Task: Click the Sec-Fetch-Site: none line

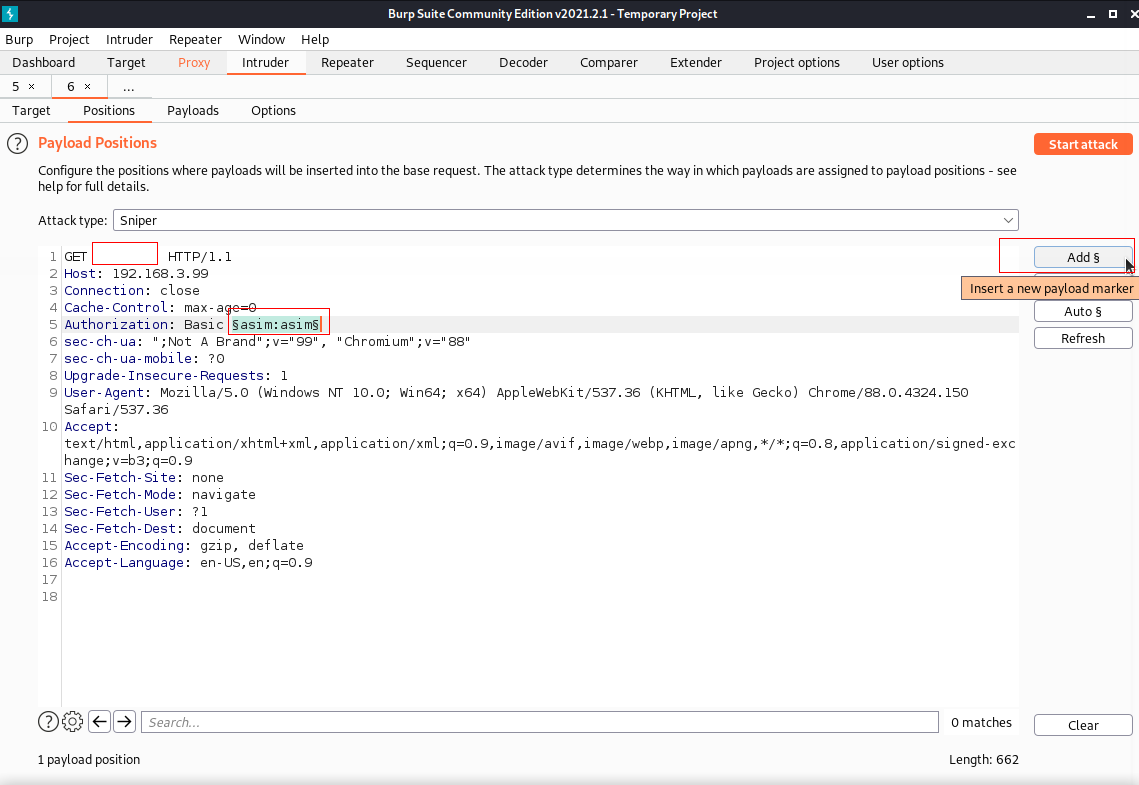Action: coord(144,477)
